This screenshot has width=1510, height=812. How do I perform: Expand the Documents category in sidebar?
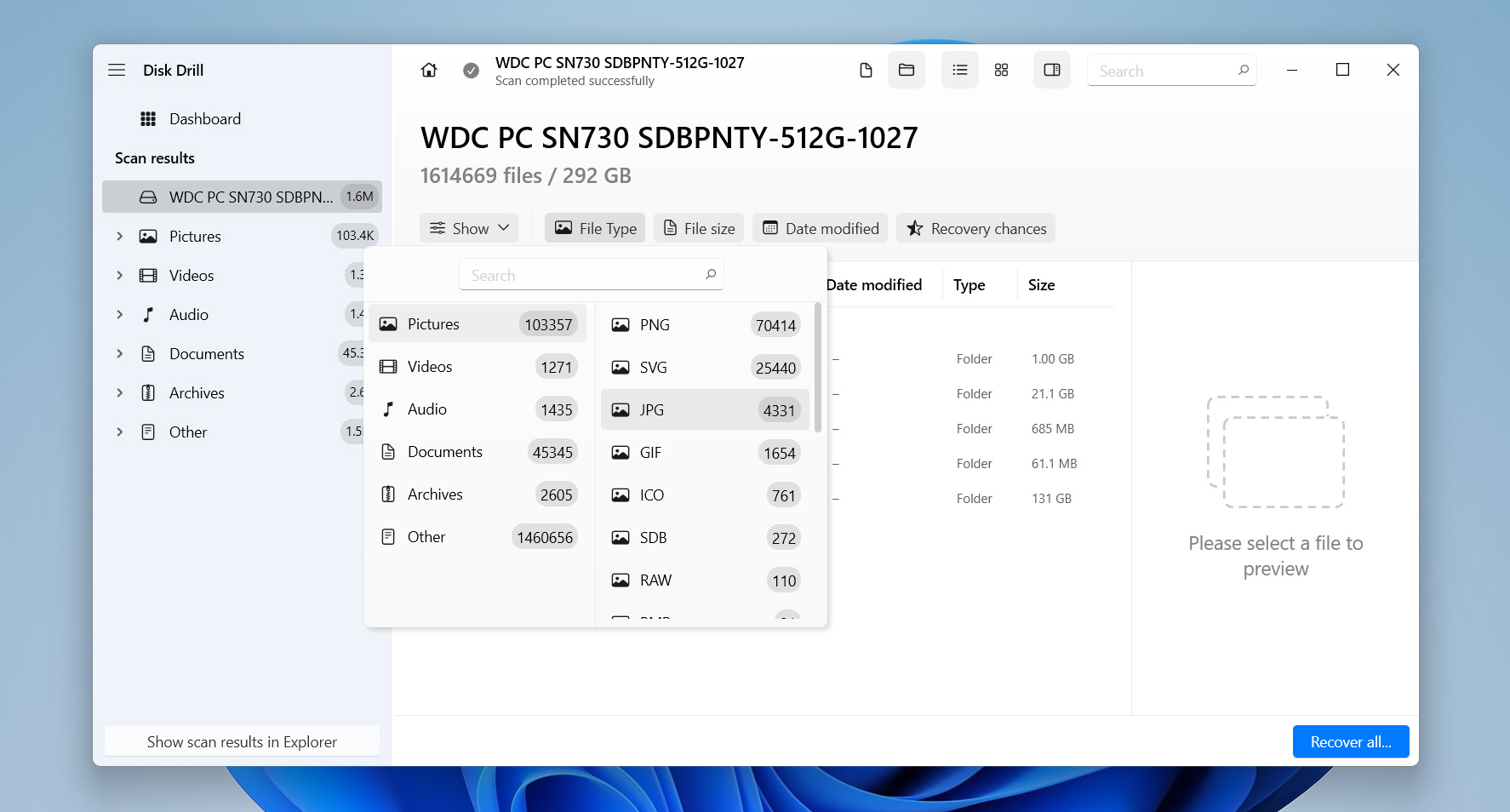(120, 353)
